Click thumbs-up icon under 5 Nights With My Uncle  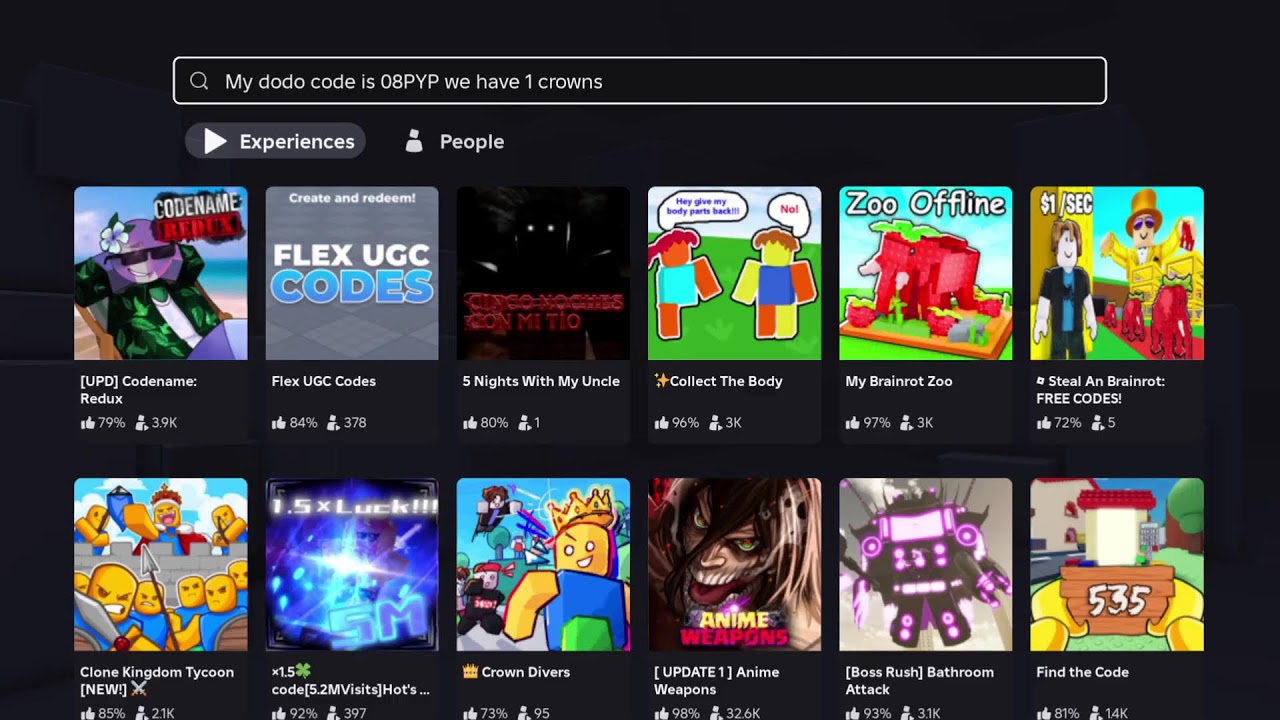[x=470, y=422]
